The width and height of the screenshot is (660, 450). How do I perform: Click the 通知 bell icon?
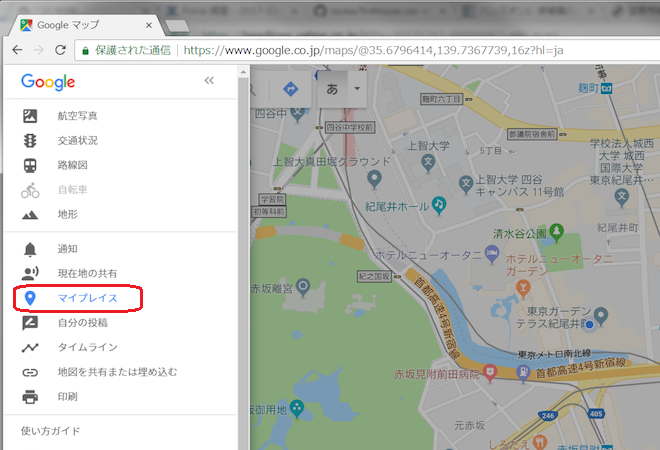(30, 249)
